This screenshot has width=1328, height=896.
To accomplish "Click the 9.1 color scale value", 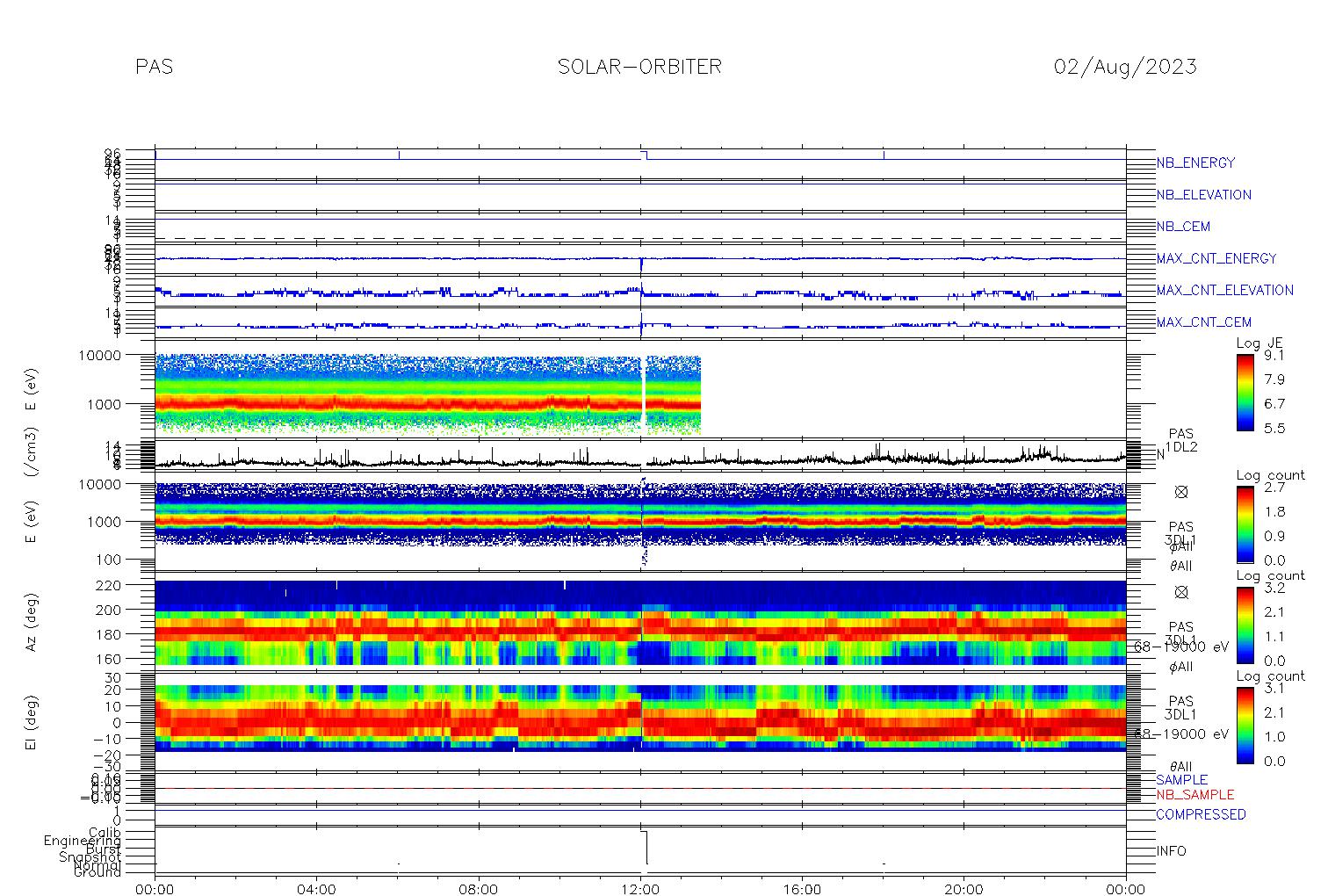I will pos(1274,356).
